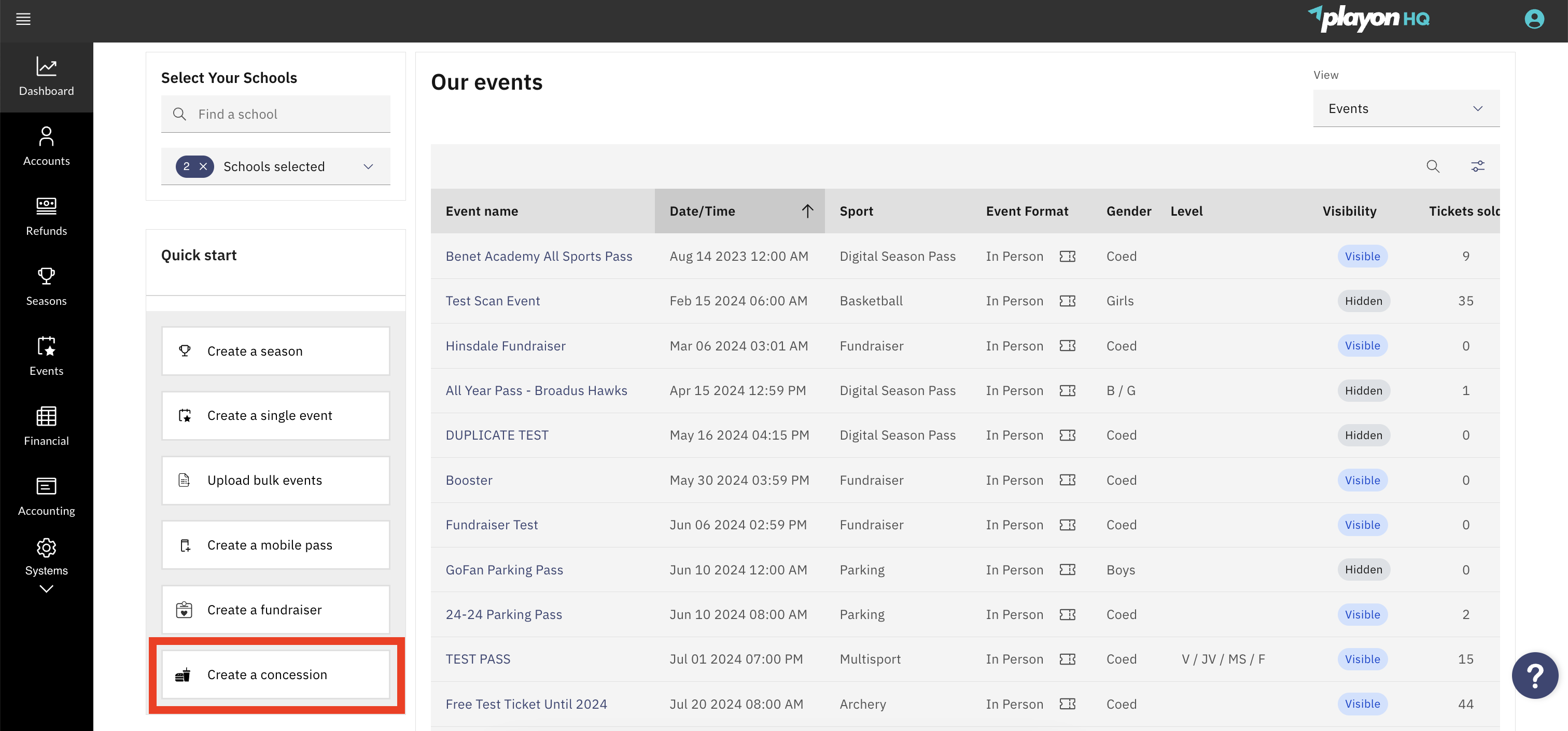Viewport: 1568px width, 731px height.
Task: Switch to Dashboard in the sidebar
Action: pos(46,77)
